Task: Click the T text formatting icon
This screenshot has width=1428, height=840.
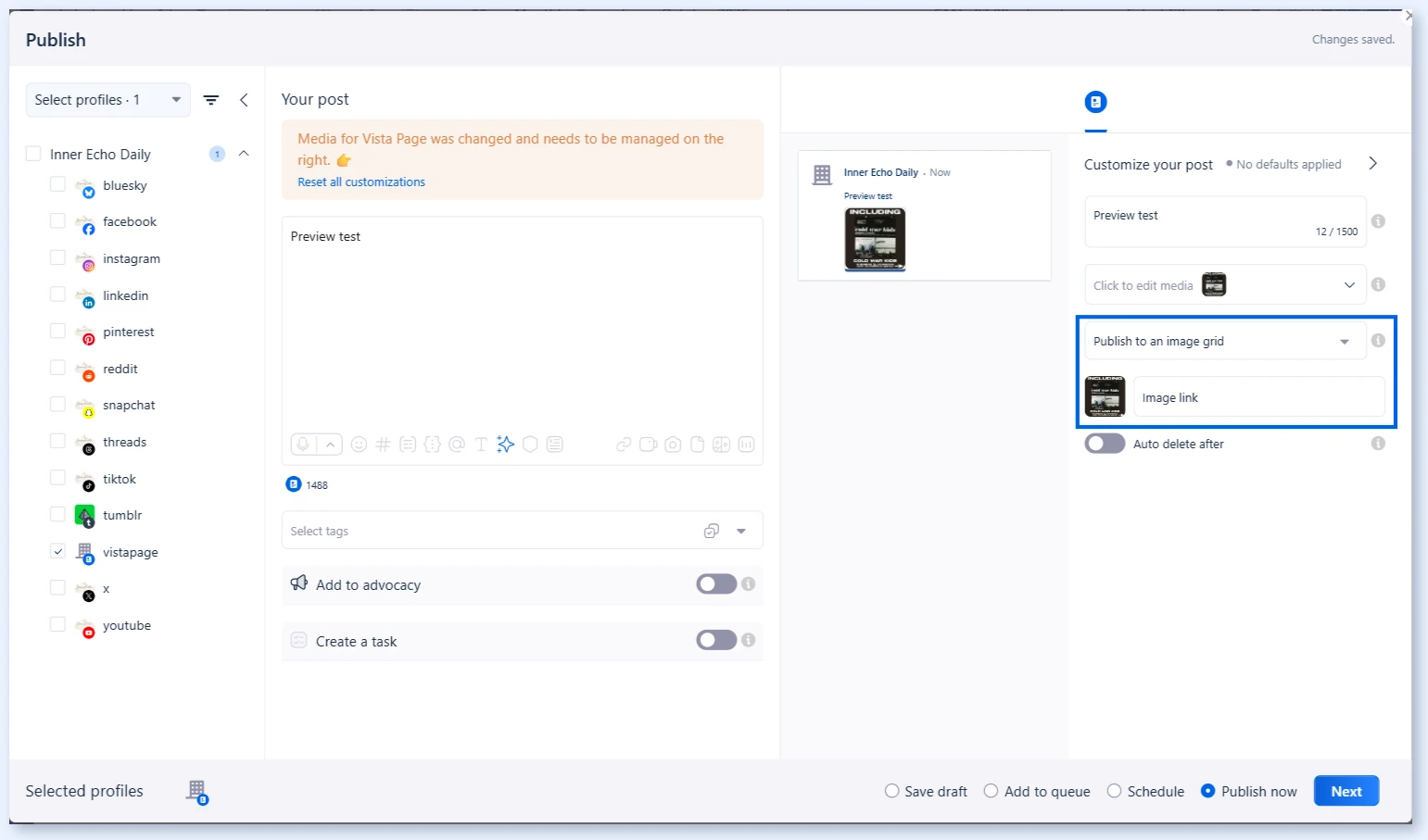Action: pos(480,445)
